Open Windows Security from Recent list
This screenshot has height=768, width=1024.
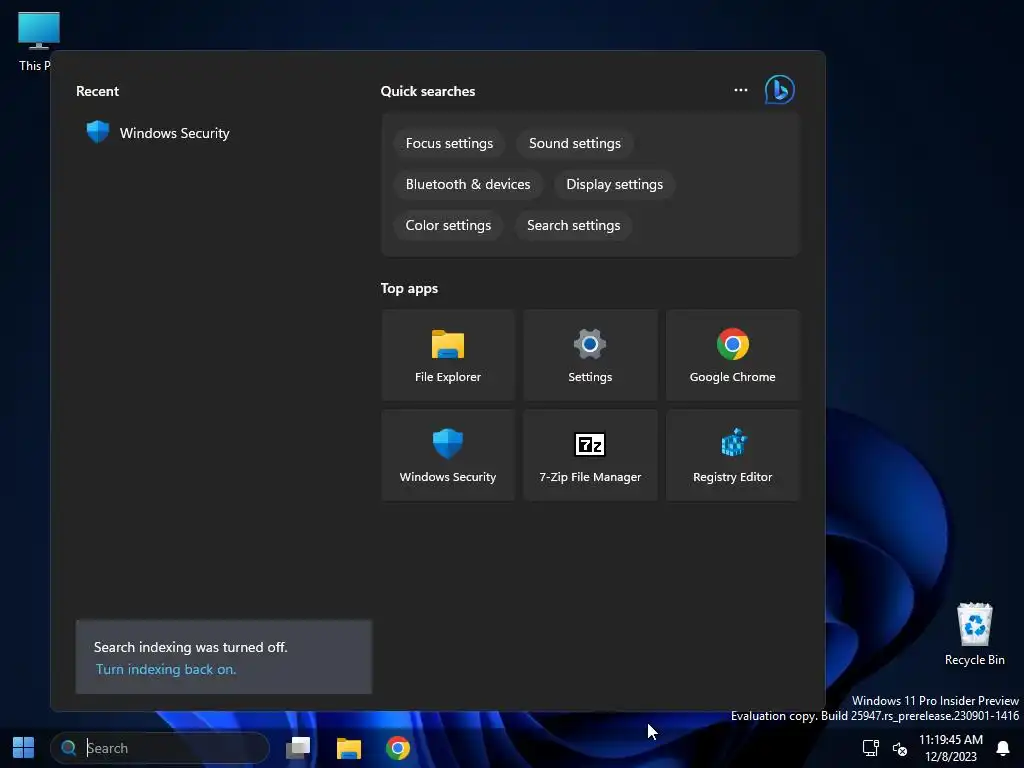(158, 133)
